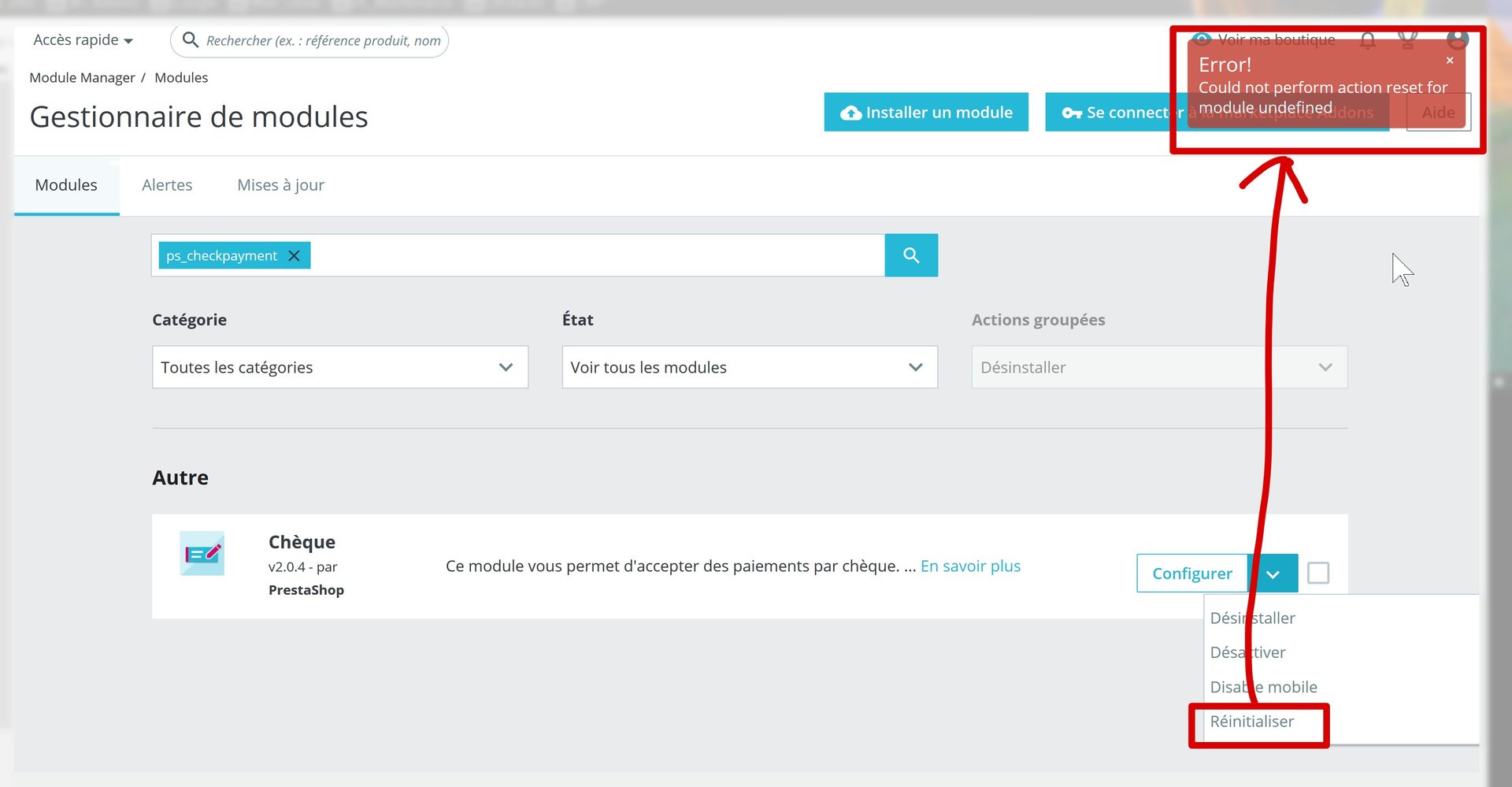The image size is (1512, 787).
Task: Select Désinstaller from the actions menu
Action: 1252,618
